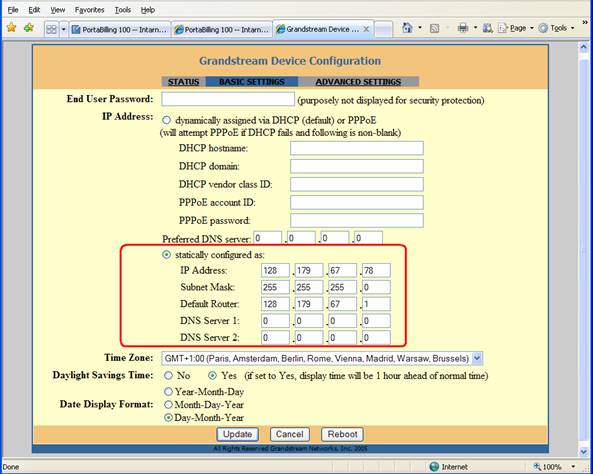The height and width of the screenshot is (474, 593).
Task: Switch to first PortaBilling 100 tab
Action: click(x=120, y=29)
